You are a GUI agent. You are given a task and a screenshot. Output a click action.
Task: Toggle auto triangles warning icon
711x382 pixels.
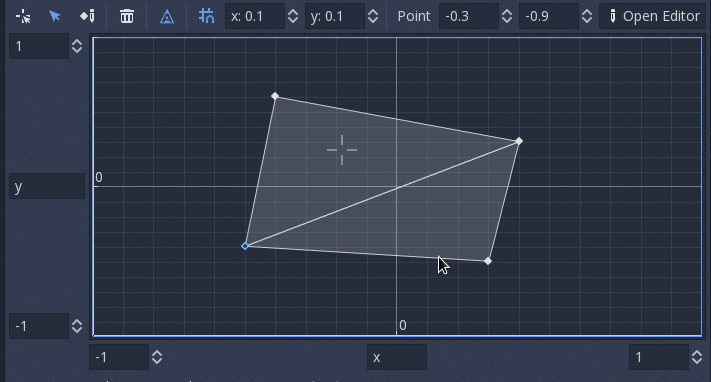[167, 16]
